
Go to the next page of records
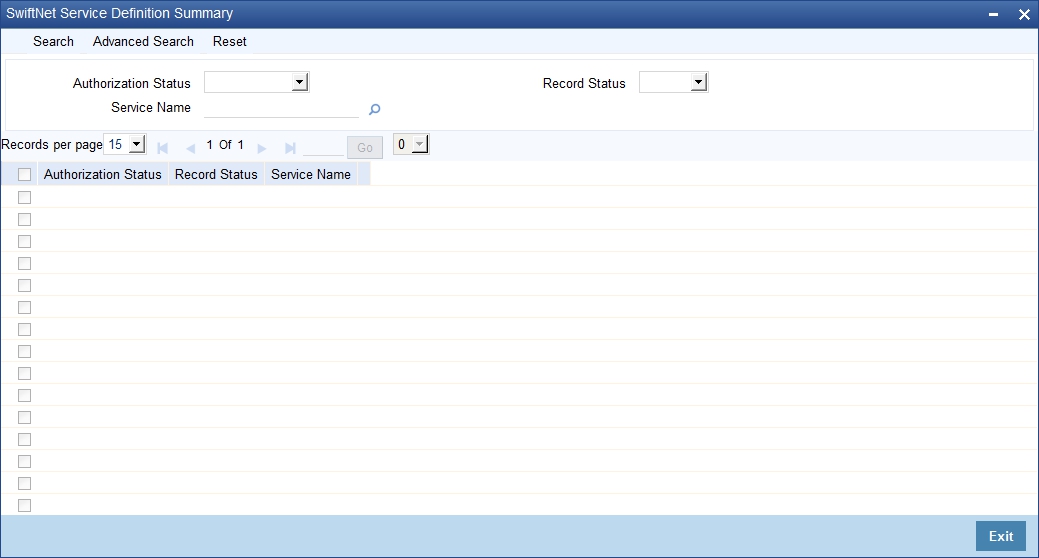[262, 148]
